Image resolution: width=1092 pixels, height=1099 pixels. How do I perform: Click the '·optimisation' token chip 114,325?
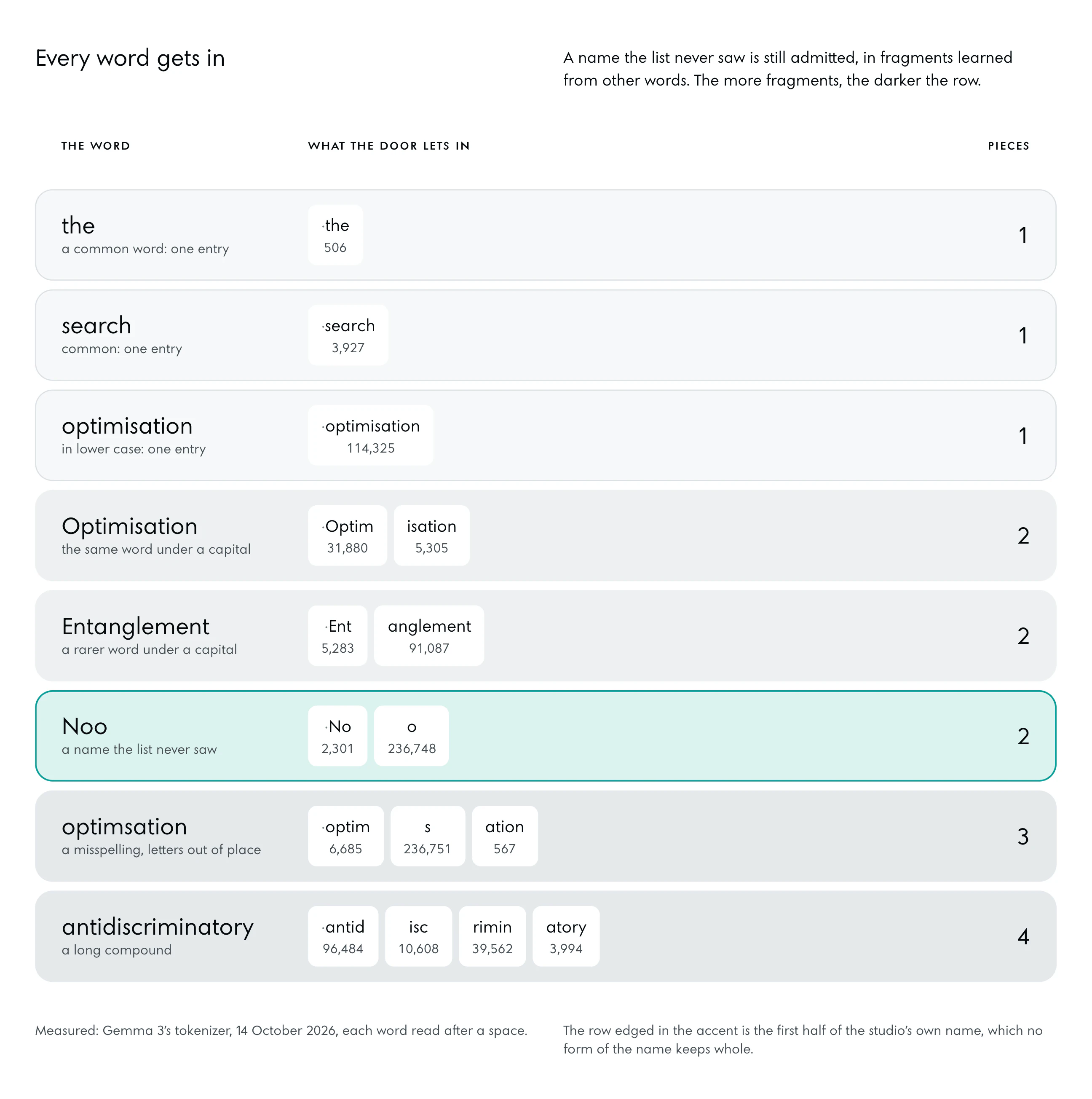[x=371, y=435]
